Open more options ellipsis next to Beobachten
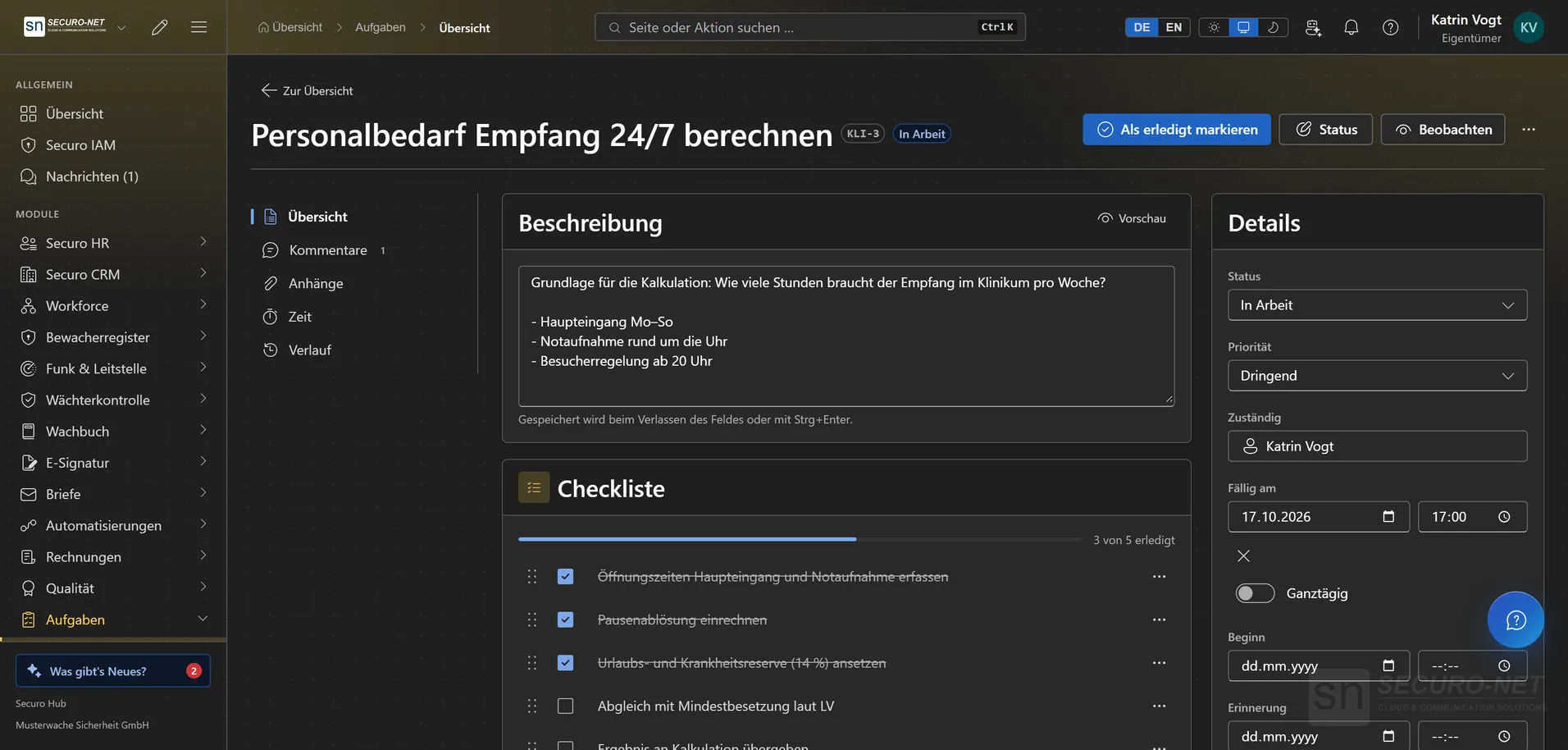The height and width of the screenshot is (750, 1568). click(1529, 130)
